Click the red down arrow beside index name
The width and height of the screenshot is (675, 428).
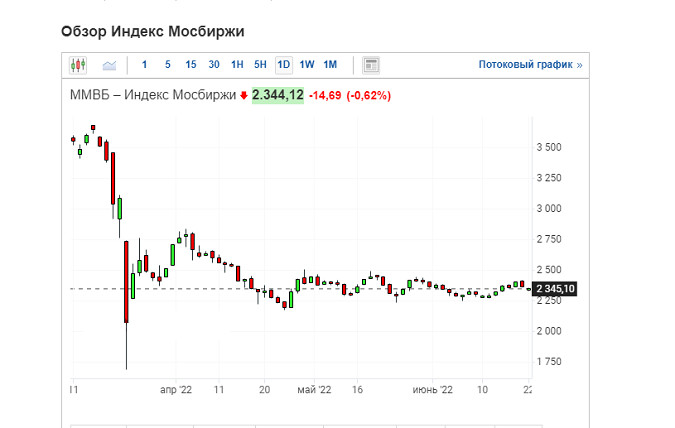point(244,96)
